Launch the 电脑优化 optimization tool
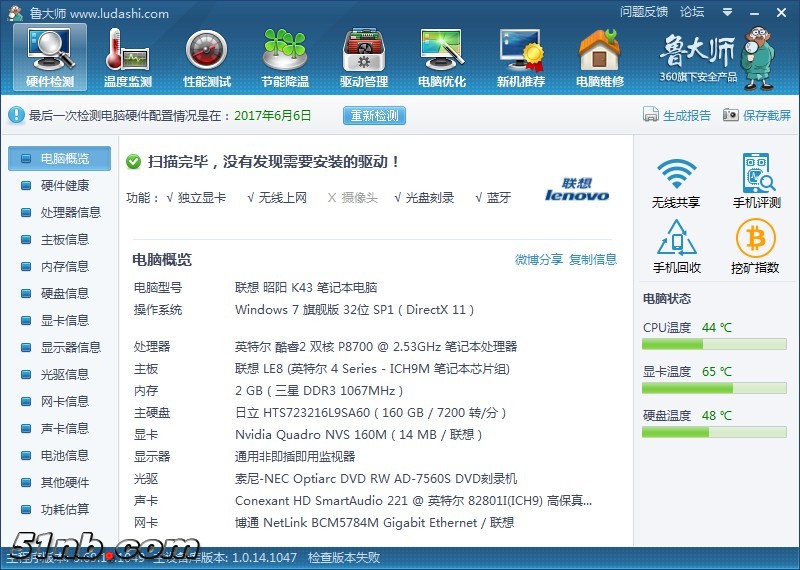This screenshot has width=800, height=570. coord(442,57)
